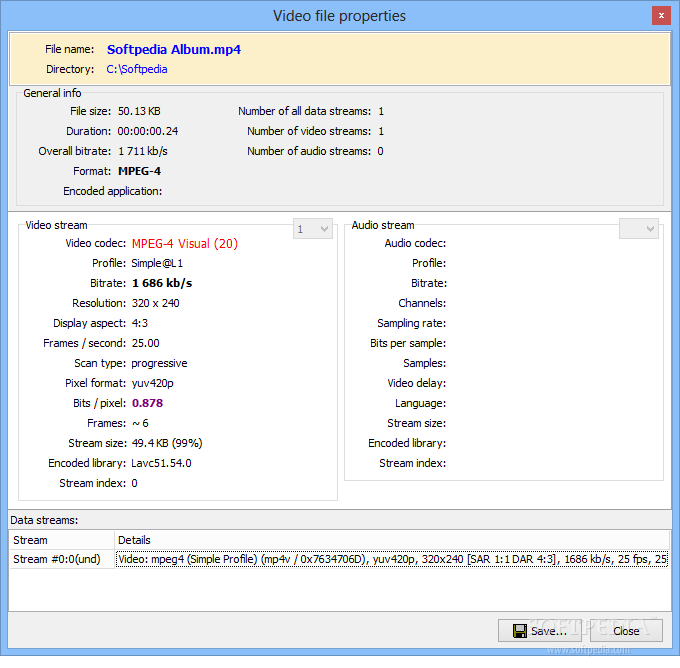
Task: Close window with the red X button
Action: [x=661, y=16]
